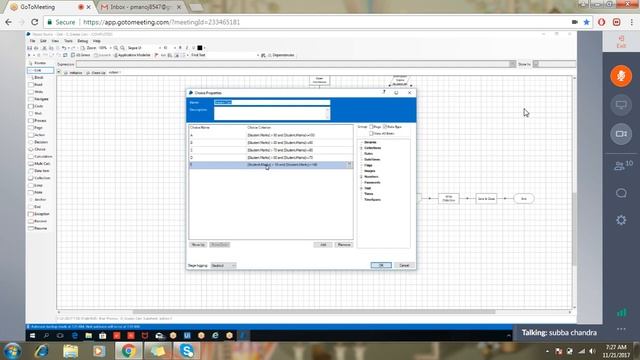This screenshot has height=360, width=640.
Task: Toggle the View All Items checkbox
Action: click(x=371, y=133)
